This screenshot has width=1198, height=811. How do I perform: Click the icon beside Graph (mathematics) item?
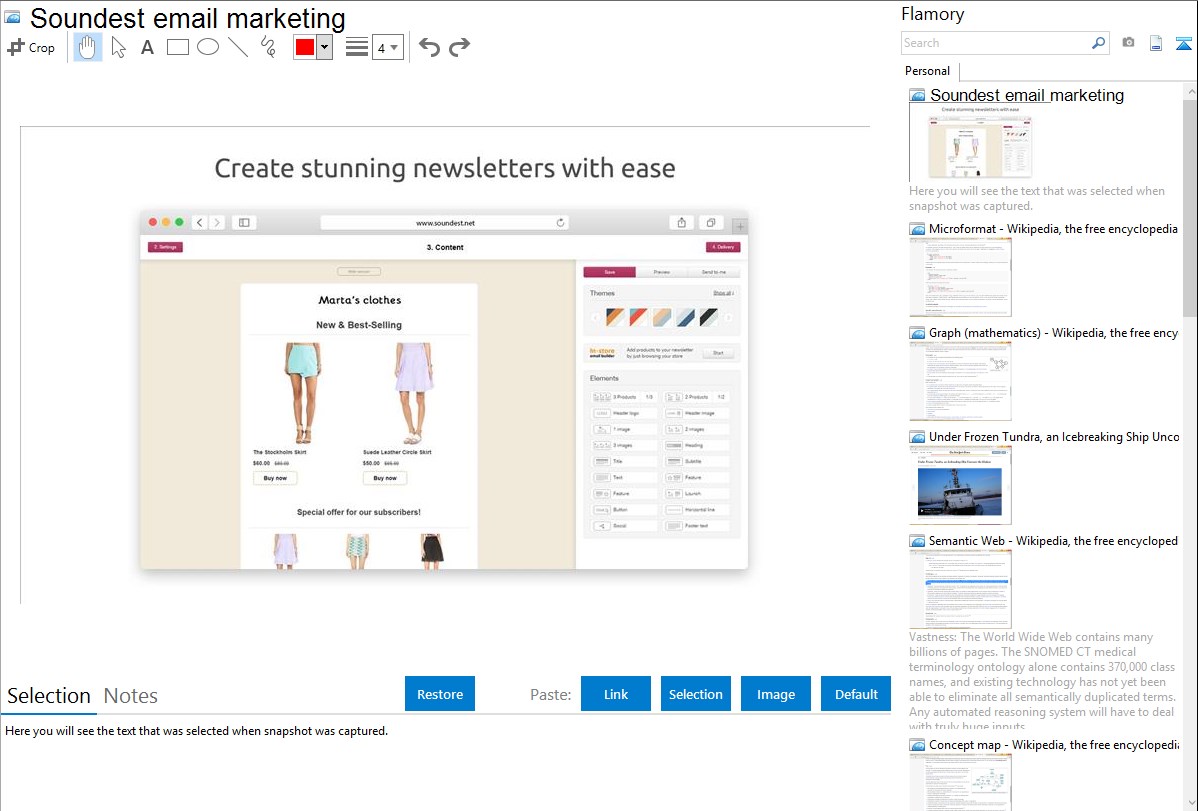pyautogui.click(x=917, y=333)
